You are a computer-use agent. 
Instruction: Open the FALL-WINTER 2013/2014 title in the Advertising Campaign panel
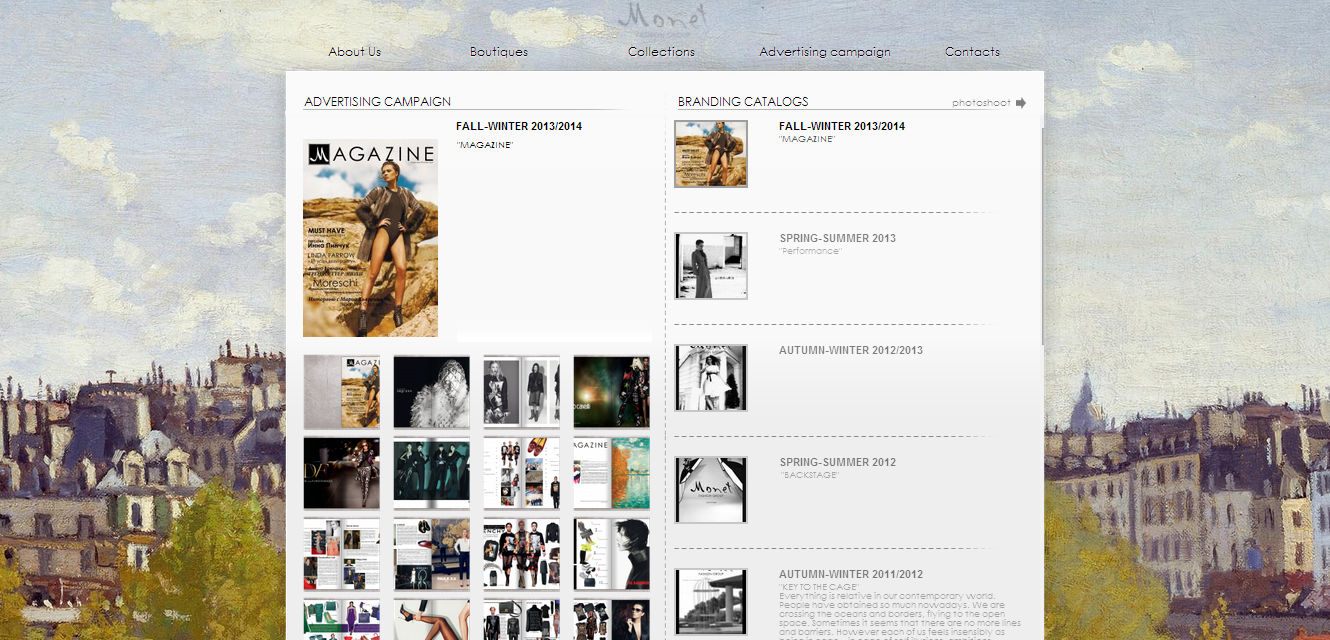[x=519, y=126]
